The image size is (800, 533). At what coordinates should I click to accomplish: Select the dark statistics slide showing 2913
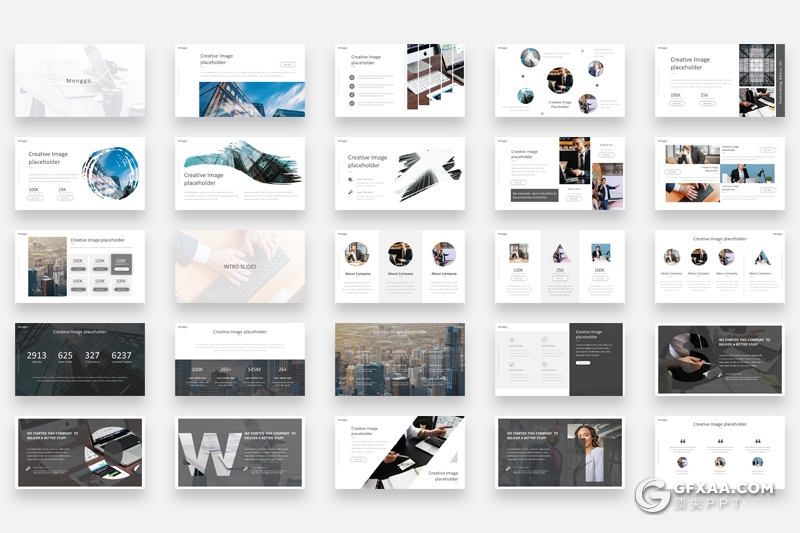80,359
